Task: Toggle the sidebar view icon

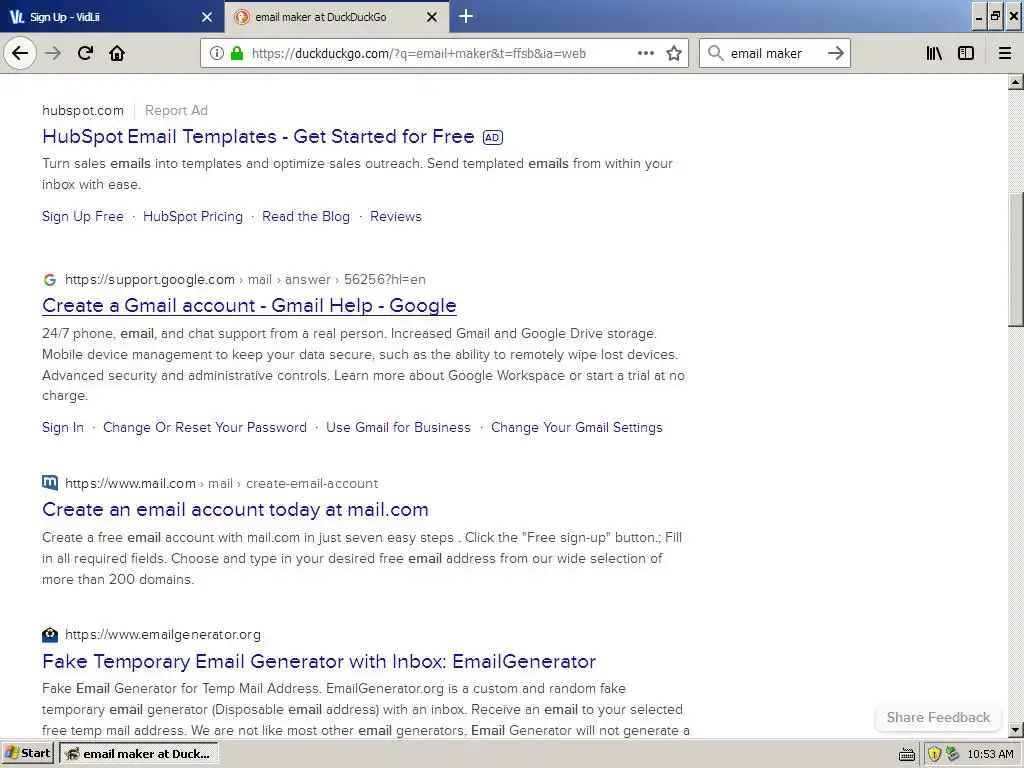Action: (966, 53)
